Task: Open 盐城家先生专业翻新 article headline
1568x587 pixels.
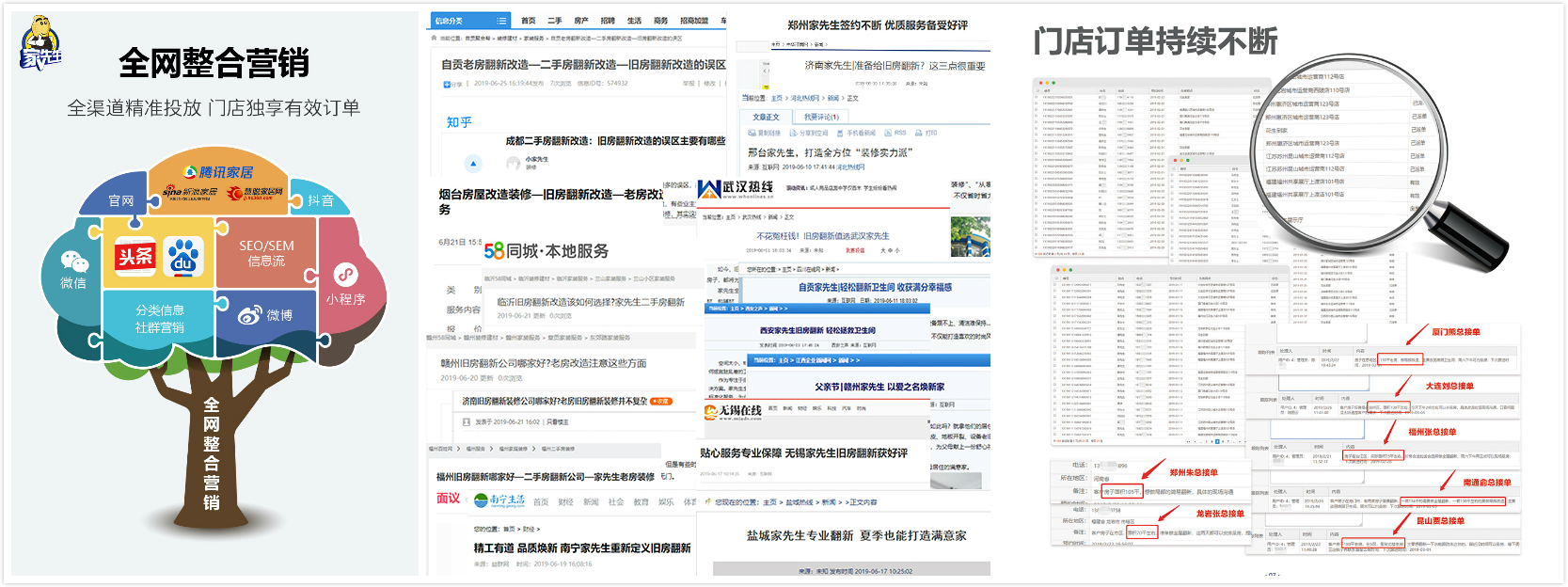Action: click(x=857, y=535)
